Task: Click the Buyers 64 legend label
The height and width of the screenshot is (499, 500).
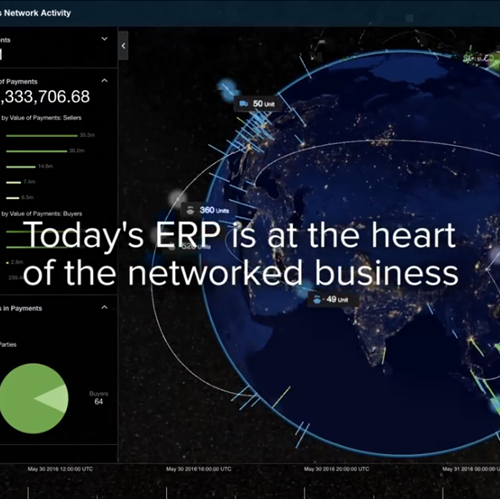Action: pyautogui.click(x=99, y=398)
